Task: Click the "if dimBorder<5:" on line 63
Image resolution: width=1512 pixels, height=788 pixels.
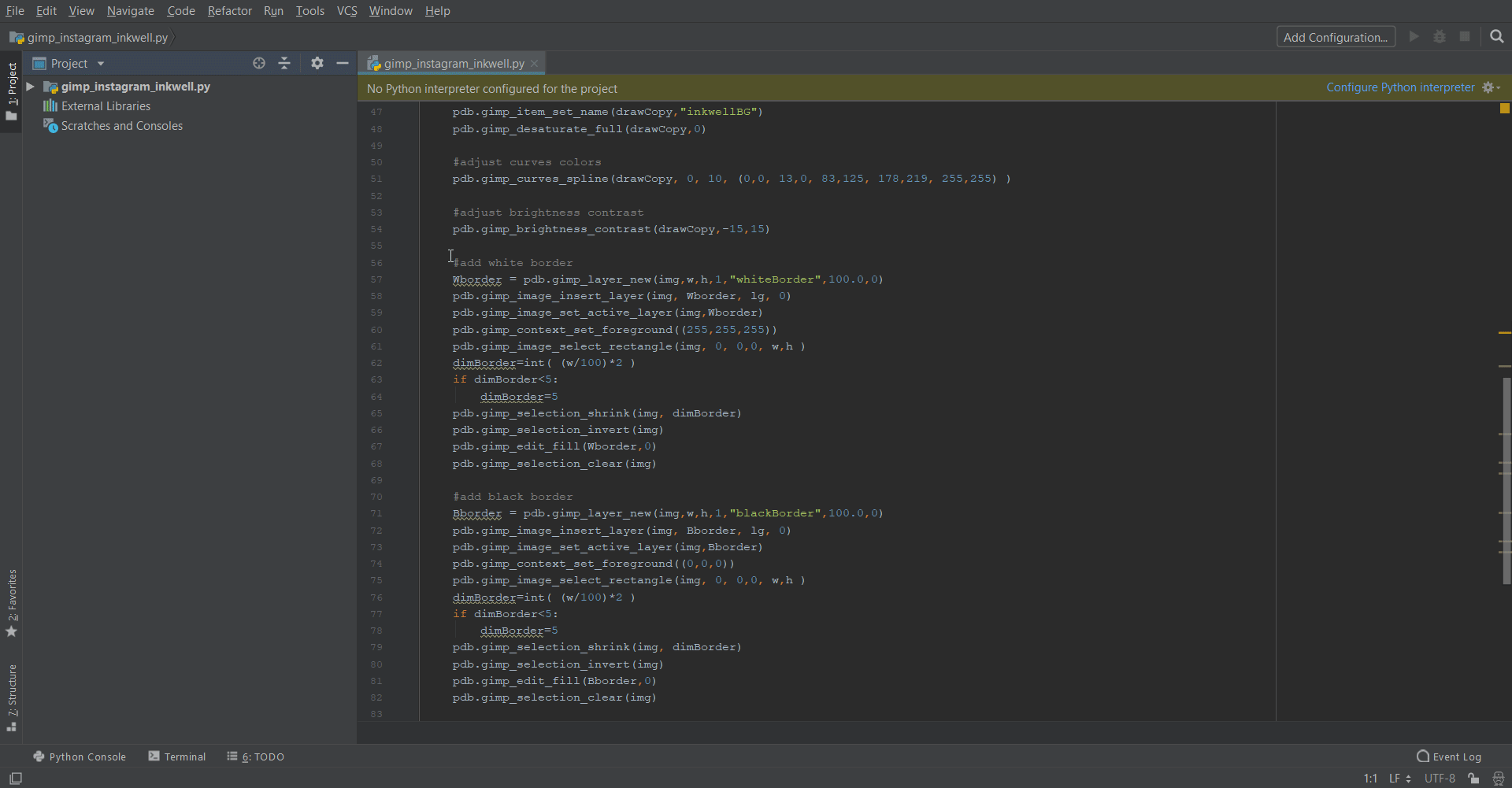Action: coord(506,379)
